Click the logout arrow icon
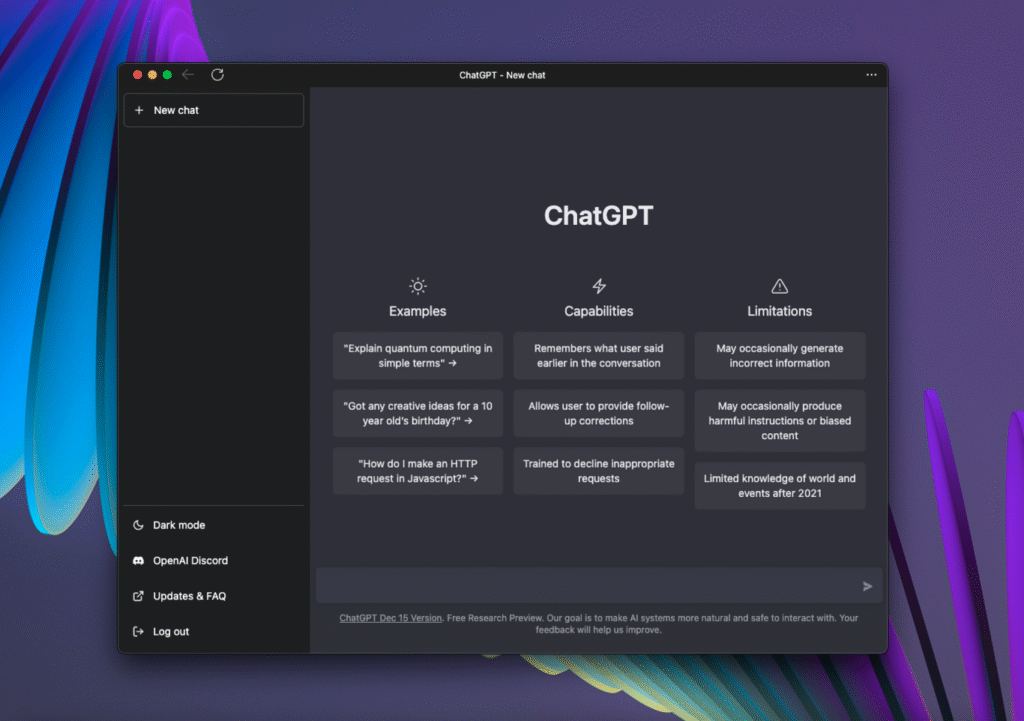Image resolution: width=1024 pixels, height=721 pixels. point(138,632)
